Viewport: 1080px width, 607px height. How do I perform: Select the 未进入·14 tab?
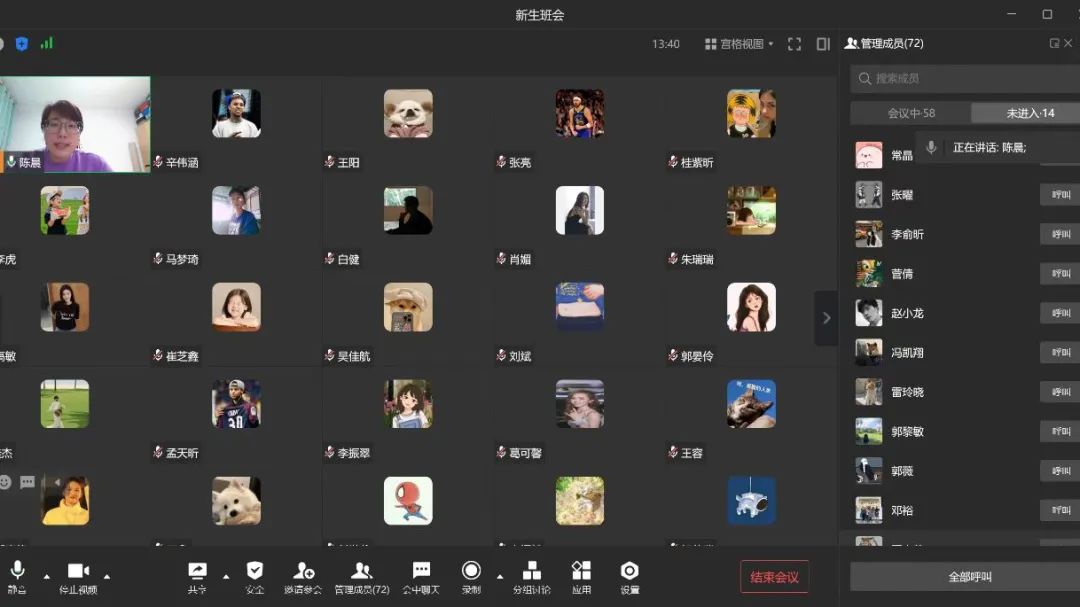click(1029, 113)
